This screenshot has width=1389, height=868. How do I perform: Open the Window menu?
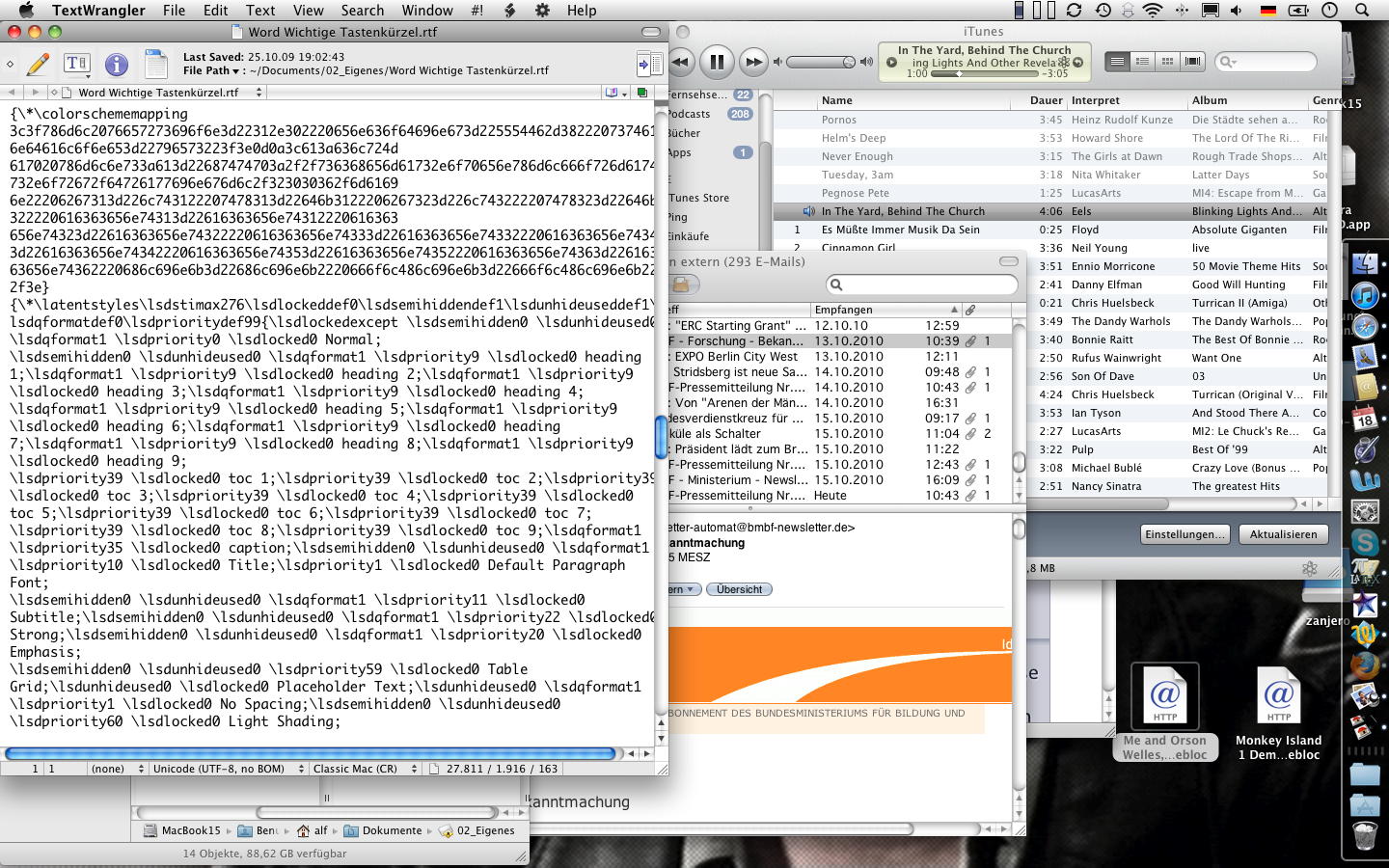coord(426,11)
